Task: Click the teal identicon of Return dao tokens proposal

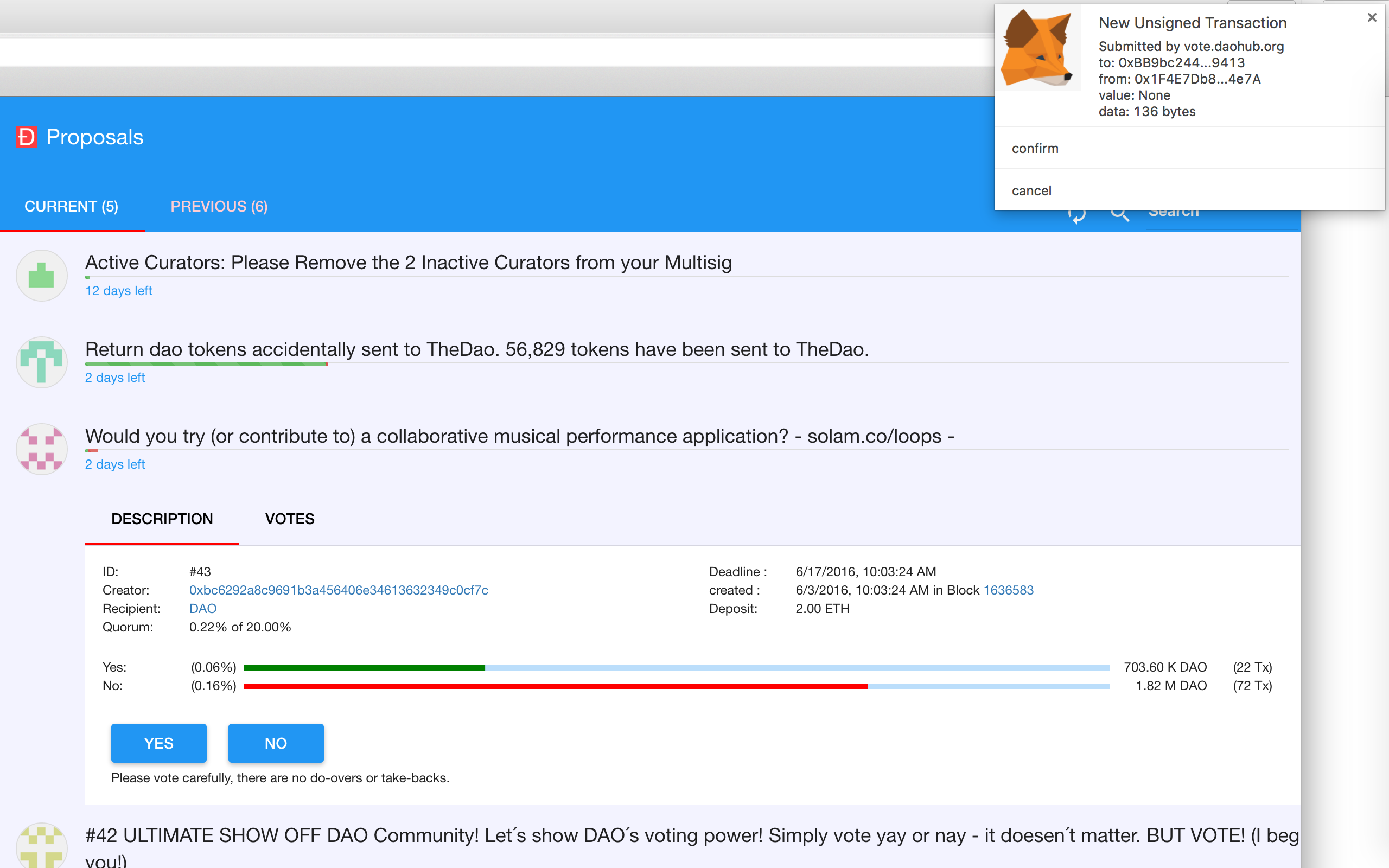Action: (41, 362)
